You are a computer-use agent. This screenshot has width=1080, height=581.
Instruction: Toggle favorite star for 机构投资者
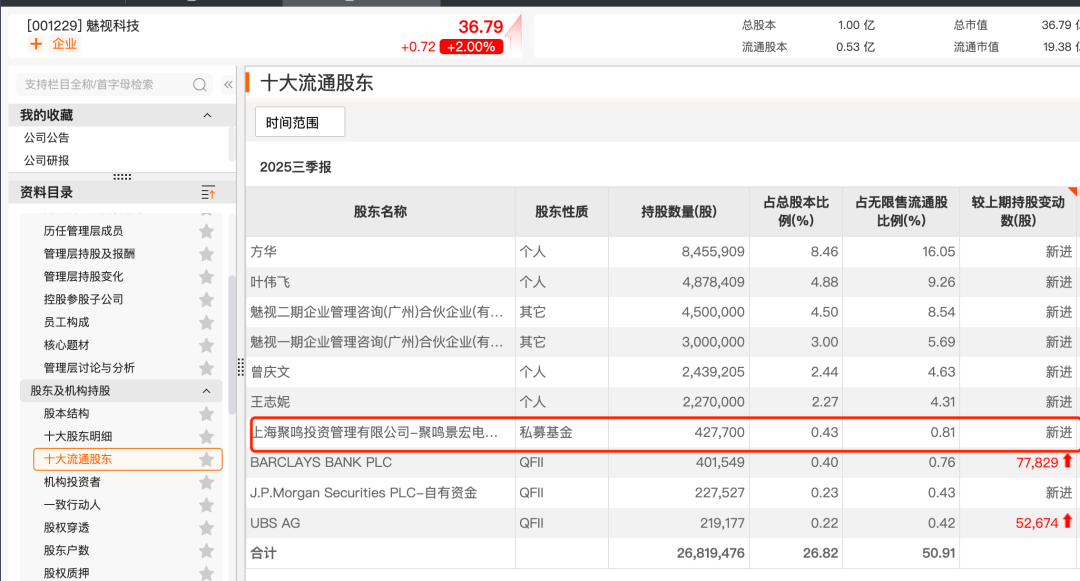[206, 481]
